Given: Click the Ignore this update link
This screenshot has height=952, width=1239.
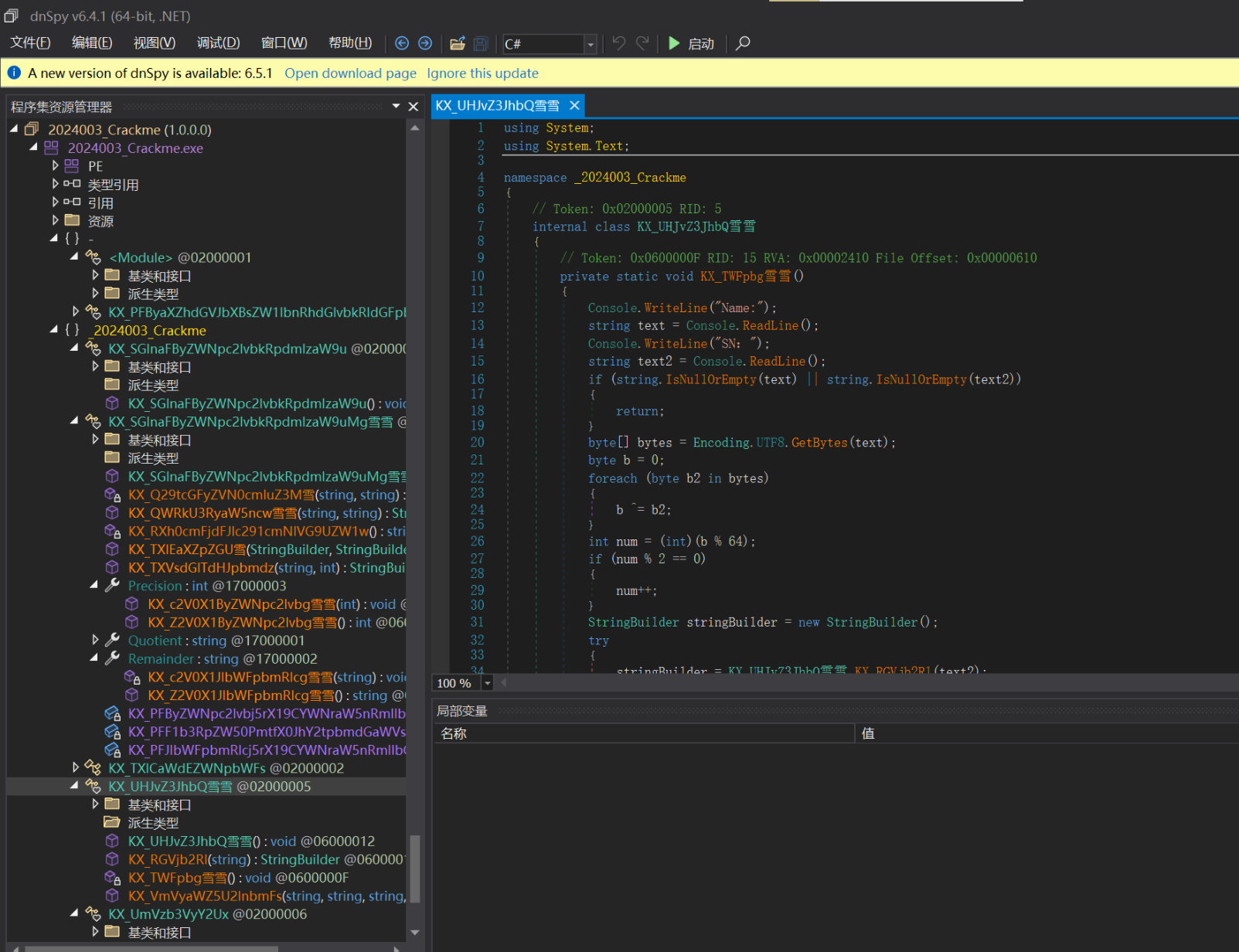Looking at the screenshot, I should pyautogui.click(x=482, y=73).
